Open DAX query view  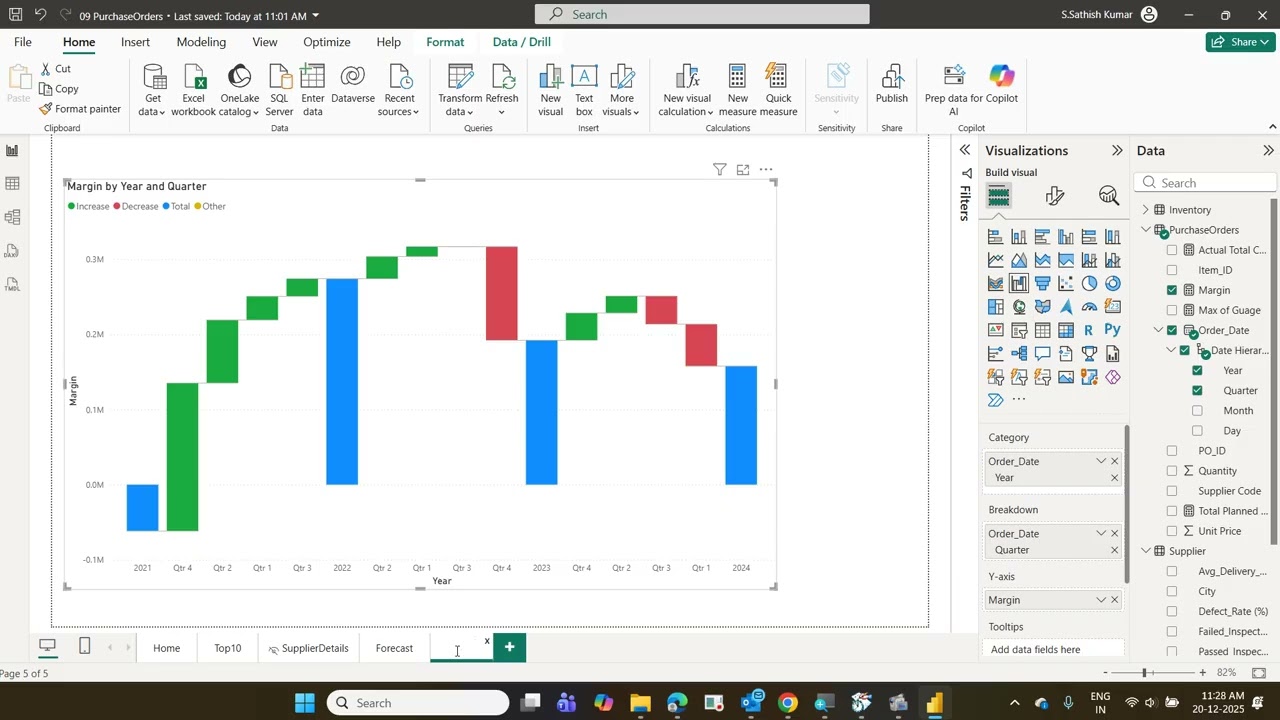12,251
